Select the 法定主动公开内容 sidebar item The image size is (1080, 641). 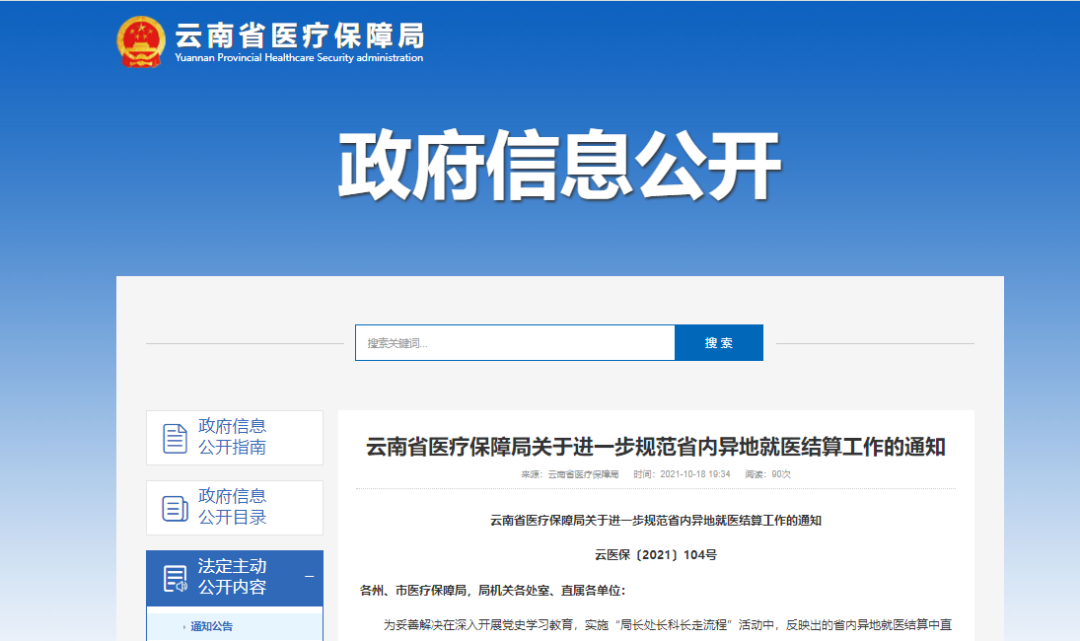pyautogui.click(x=234, y=578)
